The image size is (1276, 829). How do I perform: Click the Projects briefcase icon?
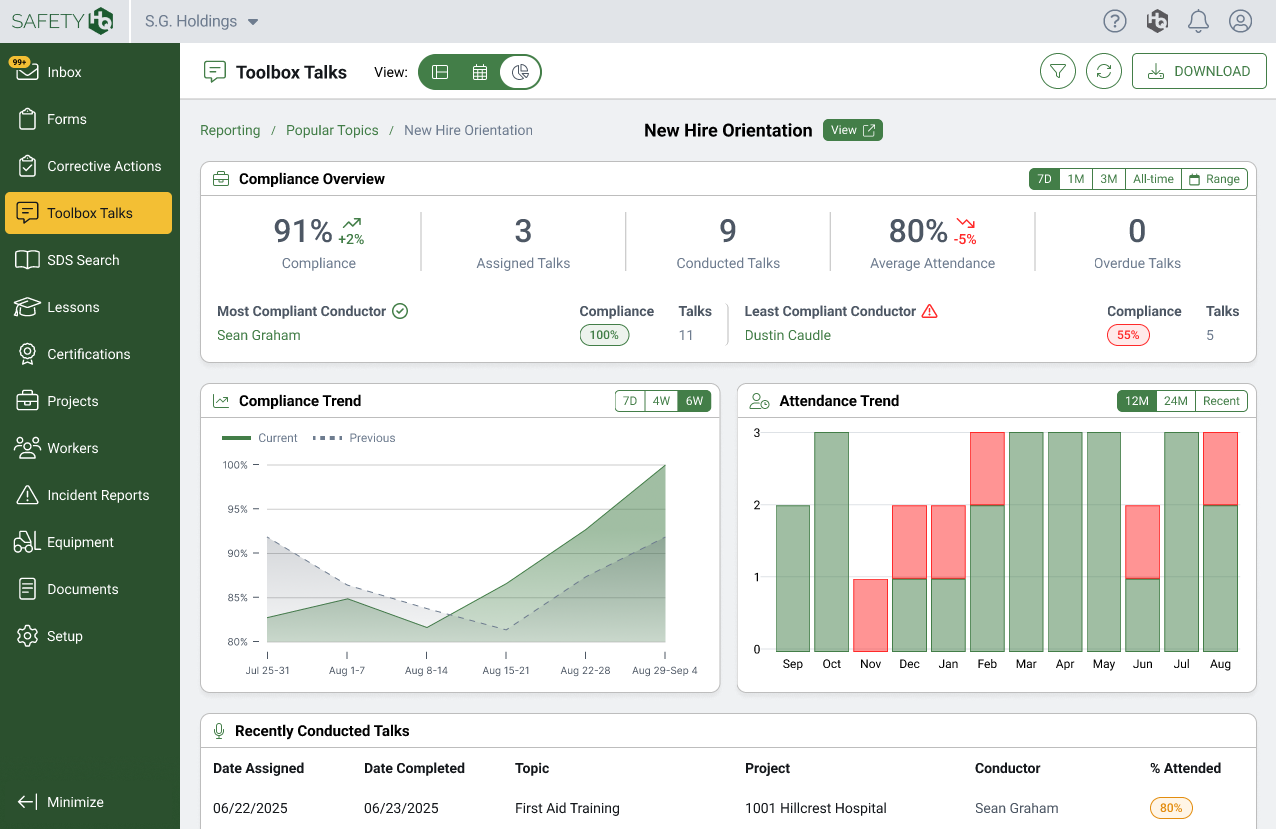(28, 401)
